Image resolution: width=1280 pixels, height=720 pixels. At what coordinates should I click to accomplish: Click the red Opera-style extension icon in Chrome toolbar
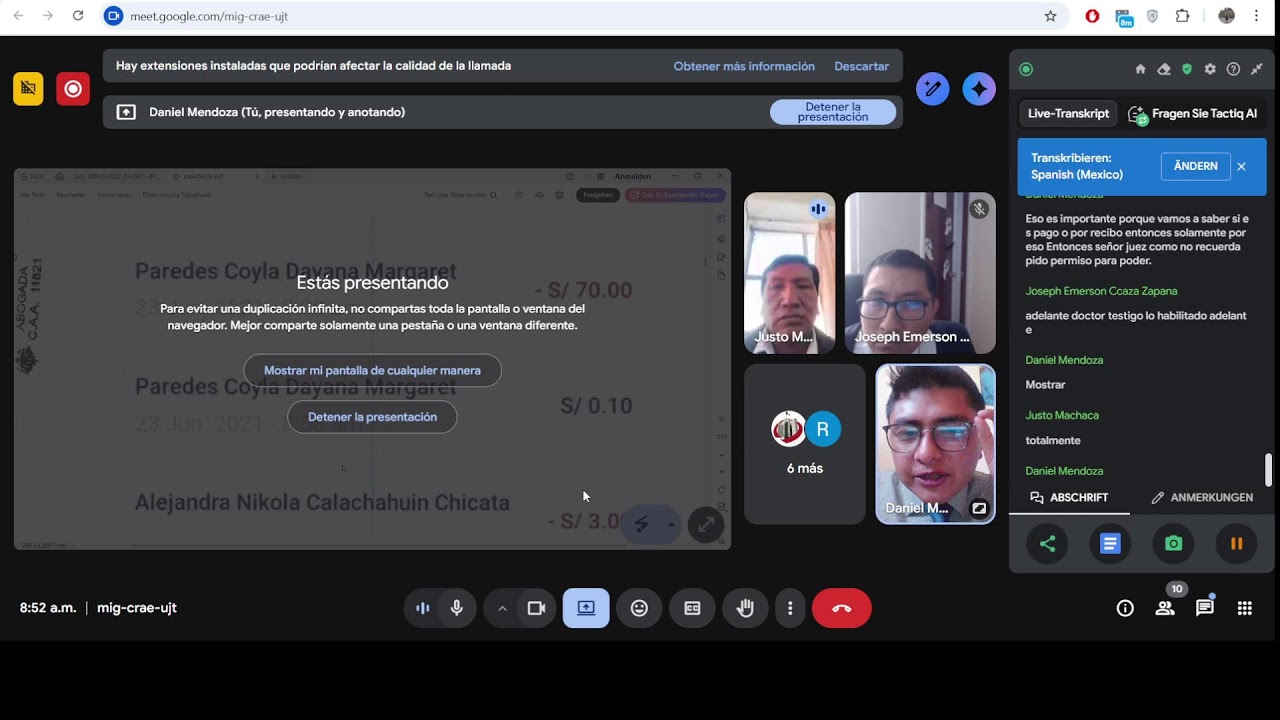click(x=1092, y=16)
